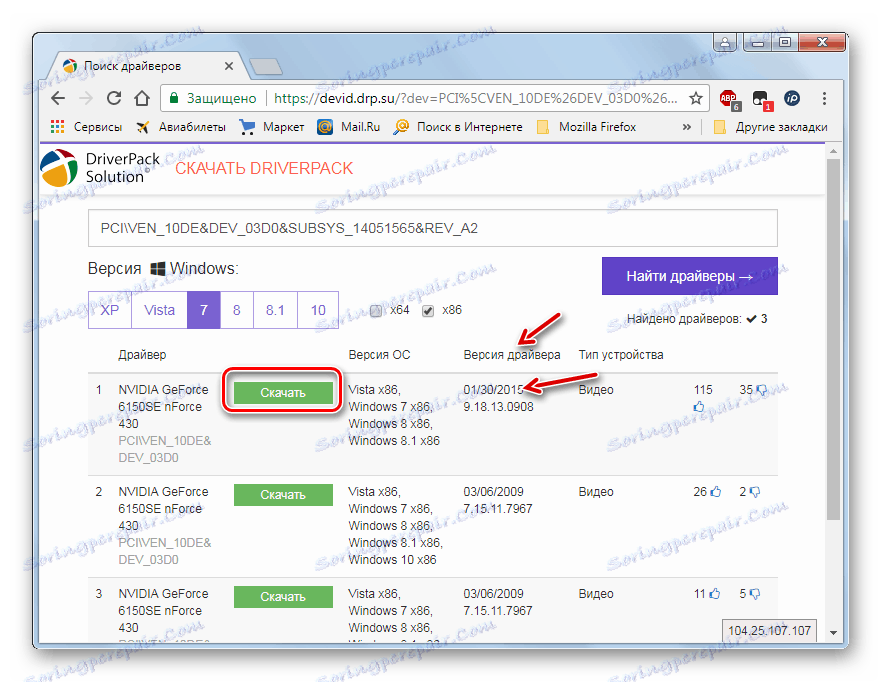
Task: Click the iP extension icon
Action: 792,98
